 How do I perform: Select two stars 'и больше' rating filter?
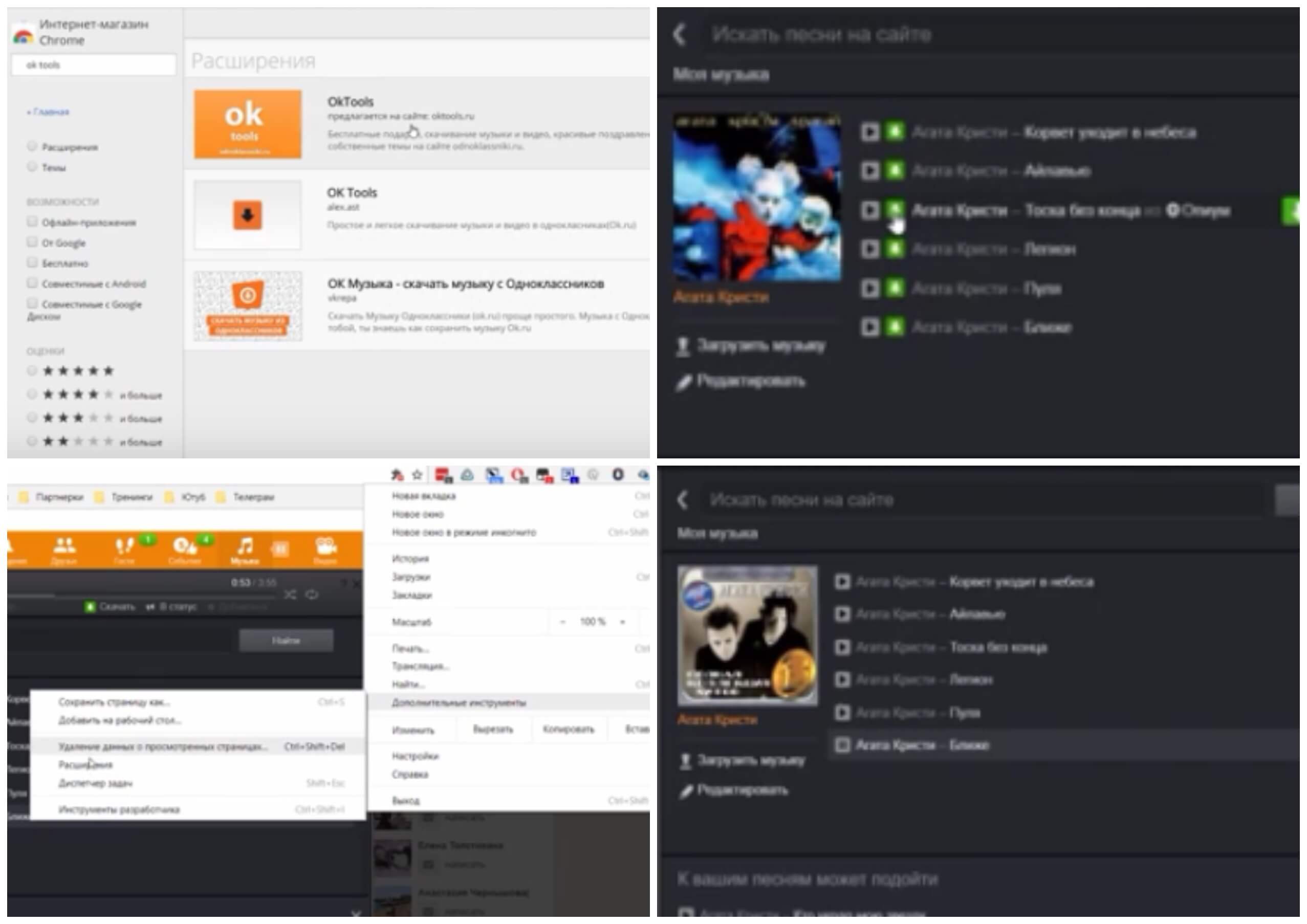(32, 441)
